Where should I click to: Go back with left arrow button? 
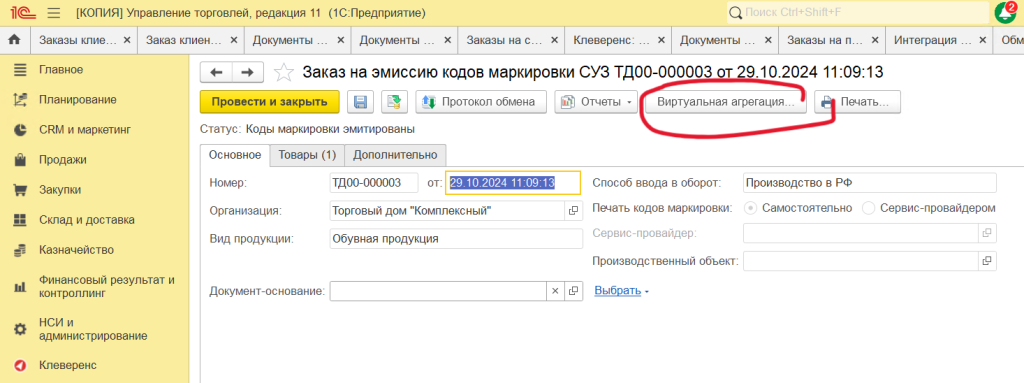(216, 72)
